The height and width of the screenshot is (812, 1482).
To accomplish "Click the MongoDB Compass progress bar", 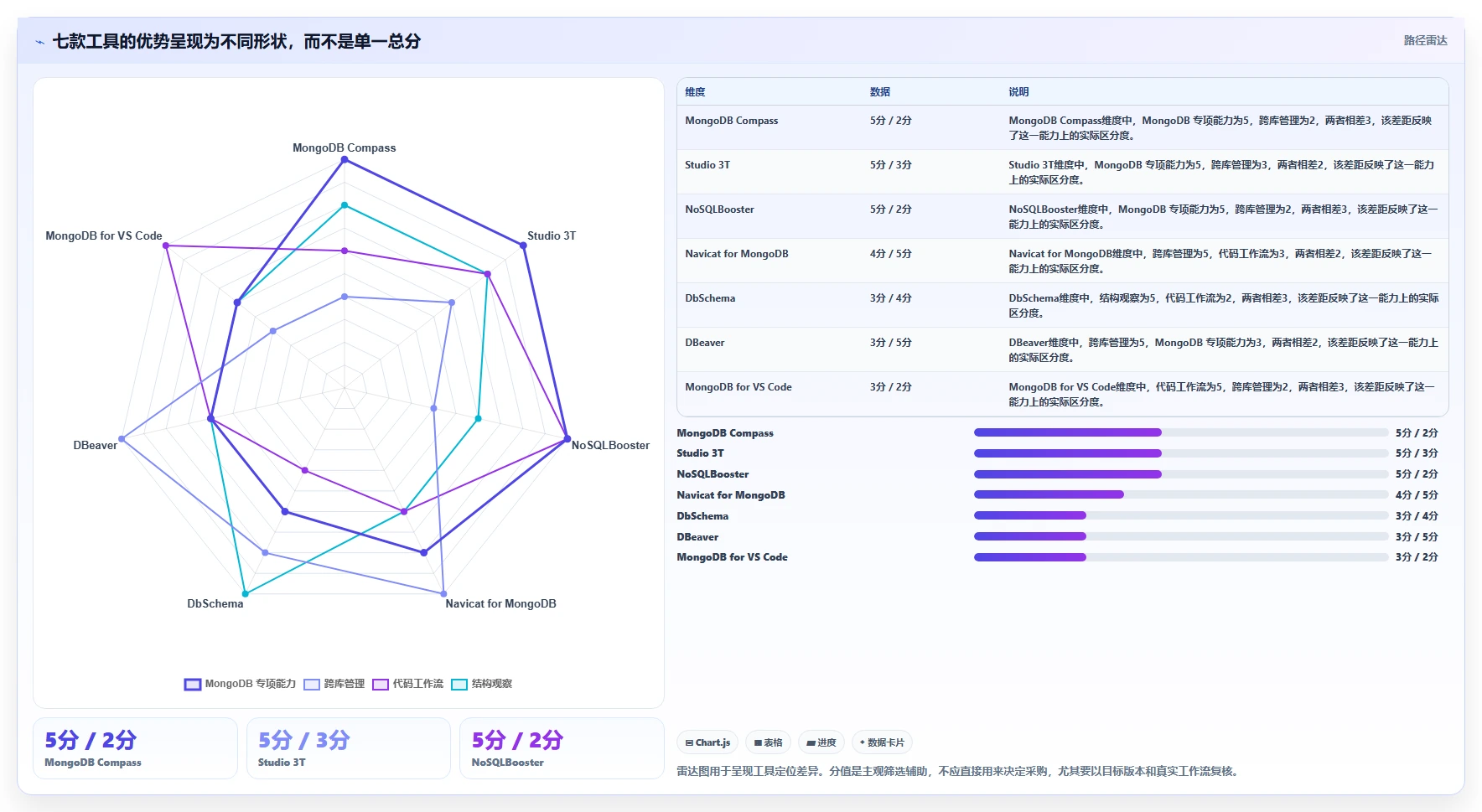I will pos(1181,433).
